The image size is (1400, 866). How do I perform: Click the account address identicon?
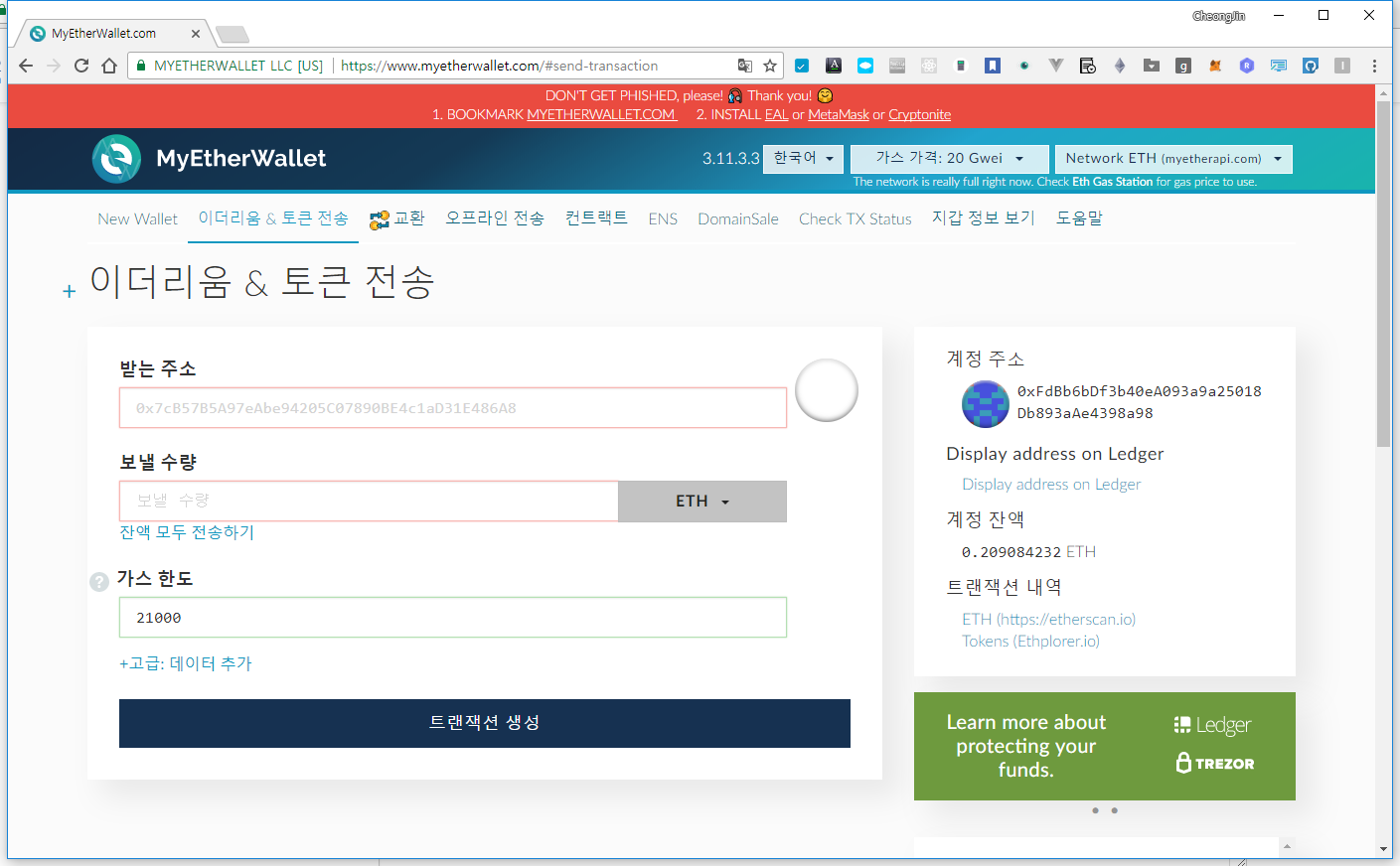pos(986,404)
